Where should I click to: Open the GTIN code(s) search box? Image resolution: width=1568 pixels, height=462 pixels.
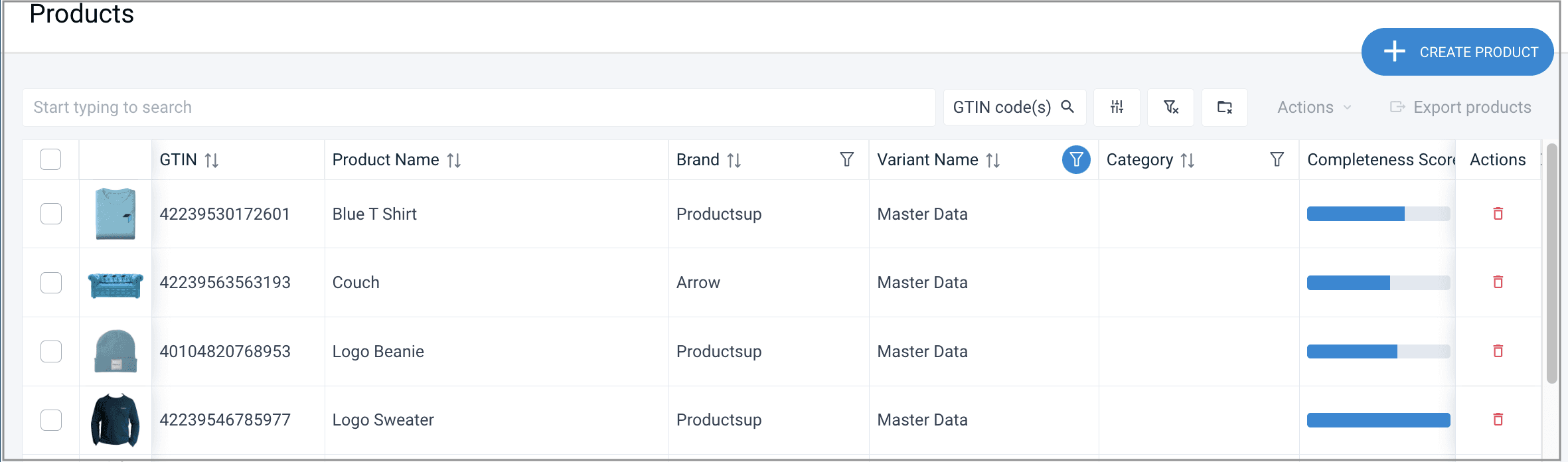(x=1013, y=108)
